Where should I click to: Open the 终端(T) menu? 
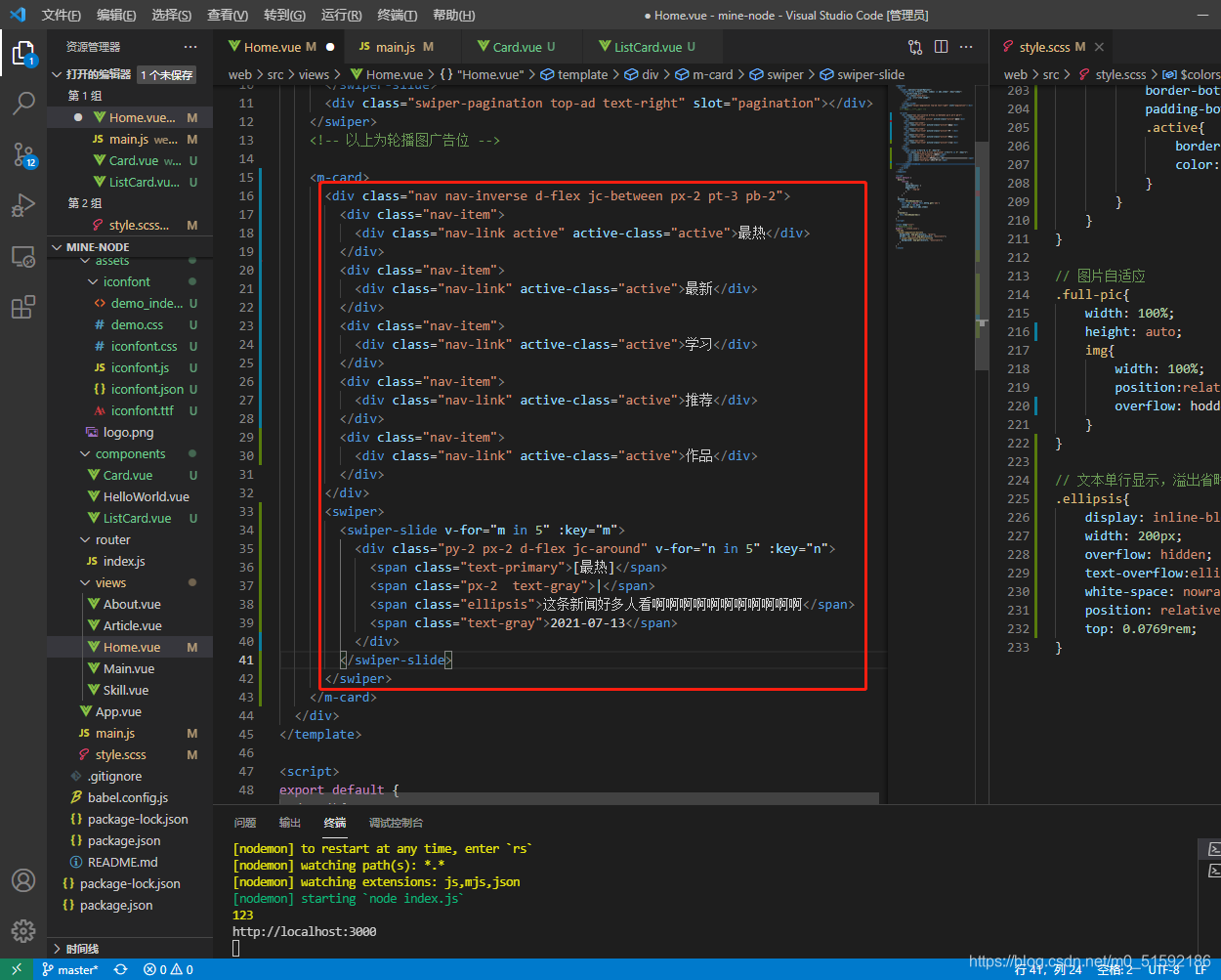[398, 15]
